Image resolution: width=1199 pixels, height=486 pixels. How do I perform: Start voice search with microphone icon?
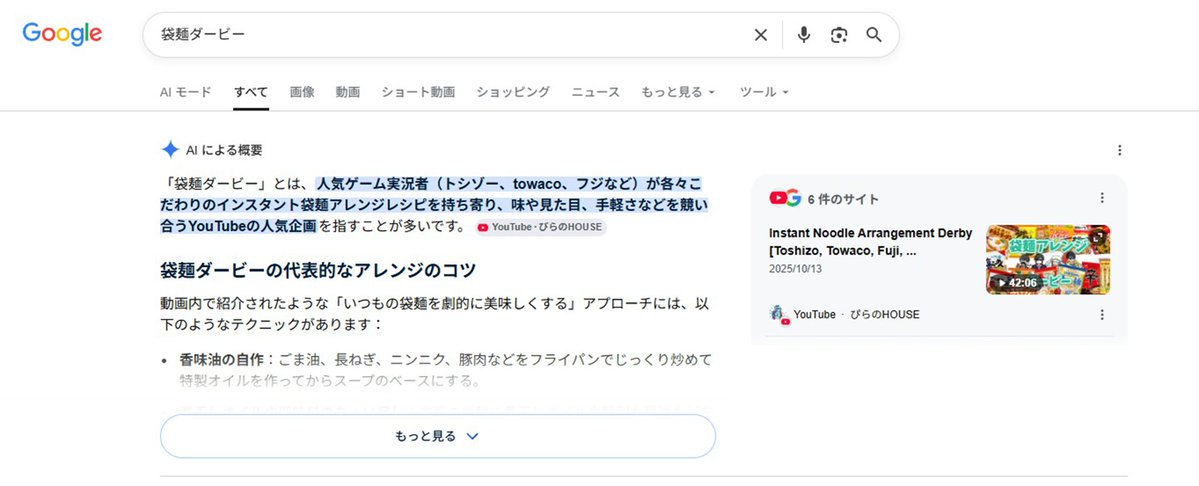click(803, 35)
